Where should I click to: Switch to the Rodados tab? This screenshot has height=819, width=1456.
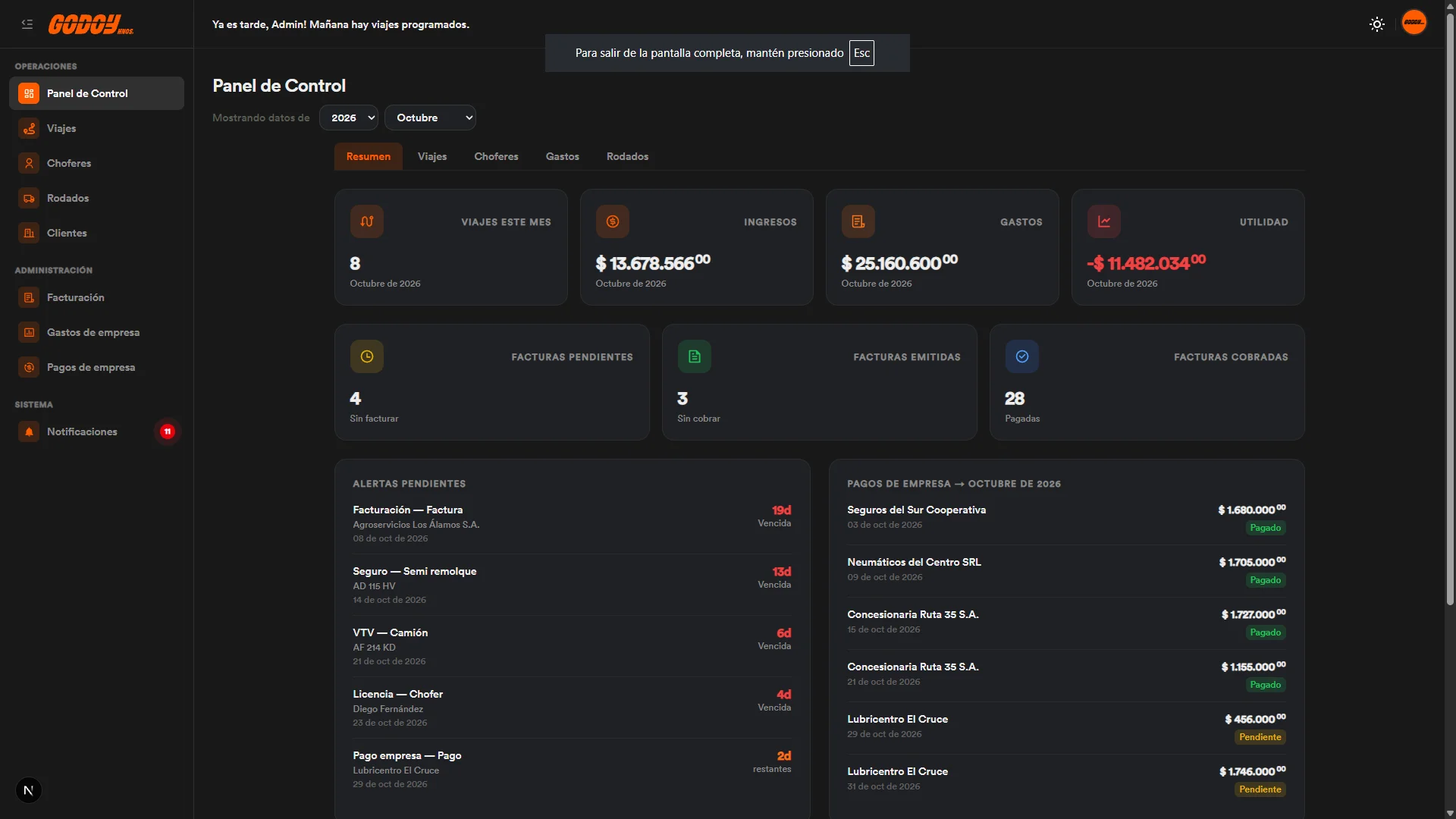point(628,156)
